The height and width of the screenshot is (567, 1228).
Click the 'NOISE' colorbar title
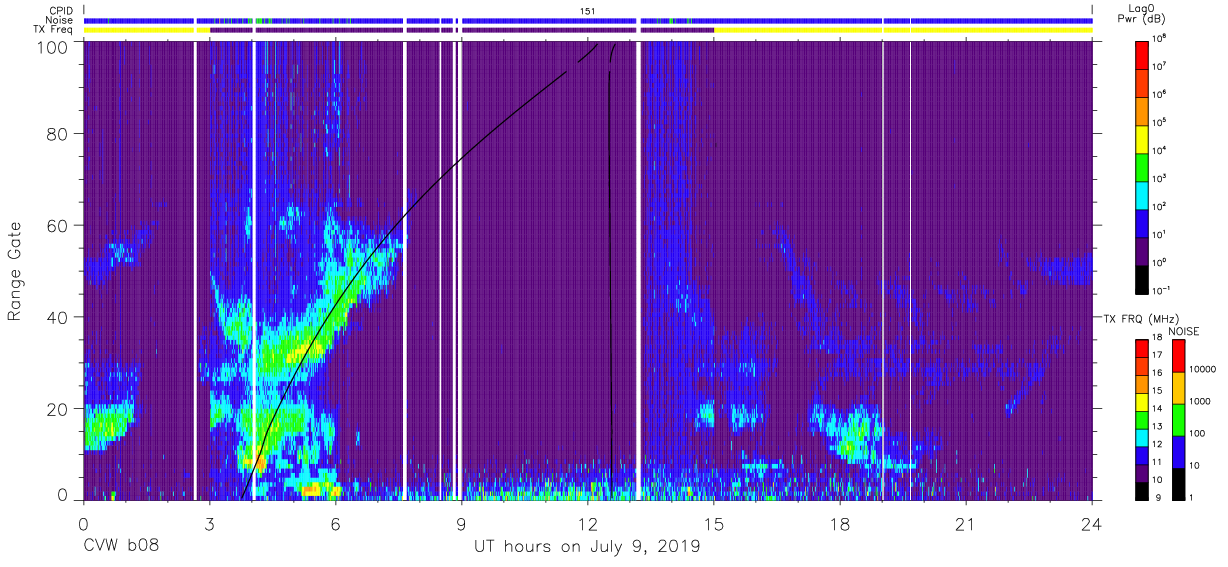(1184, 330)
